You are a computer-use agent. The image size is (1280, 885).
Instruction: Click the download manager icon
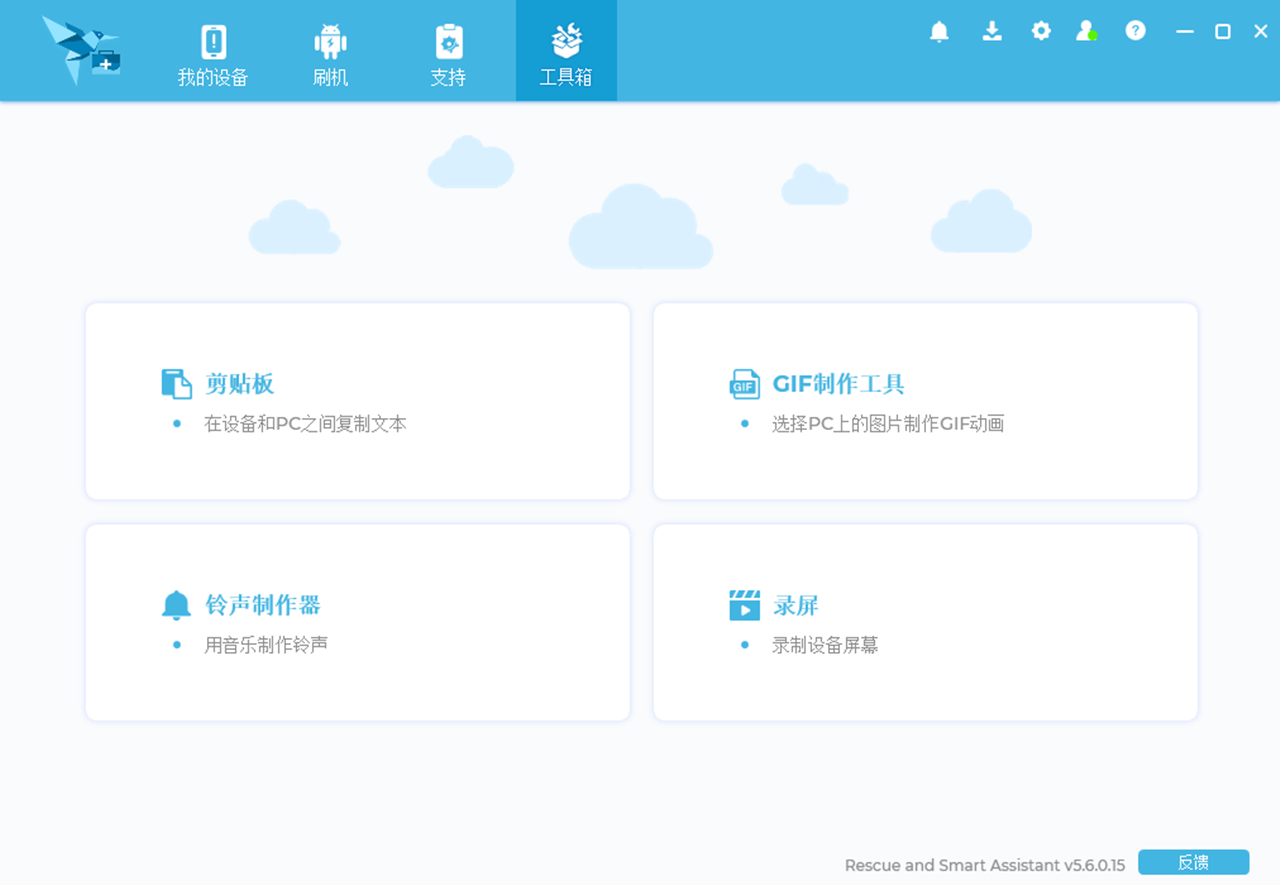coord(992,31)
